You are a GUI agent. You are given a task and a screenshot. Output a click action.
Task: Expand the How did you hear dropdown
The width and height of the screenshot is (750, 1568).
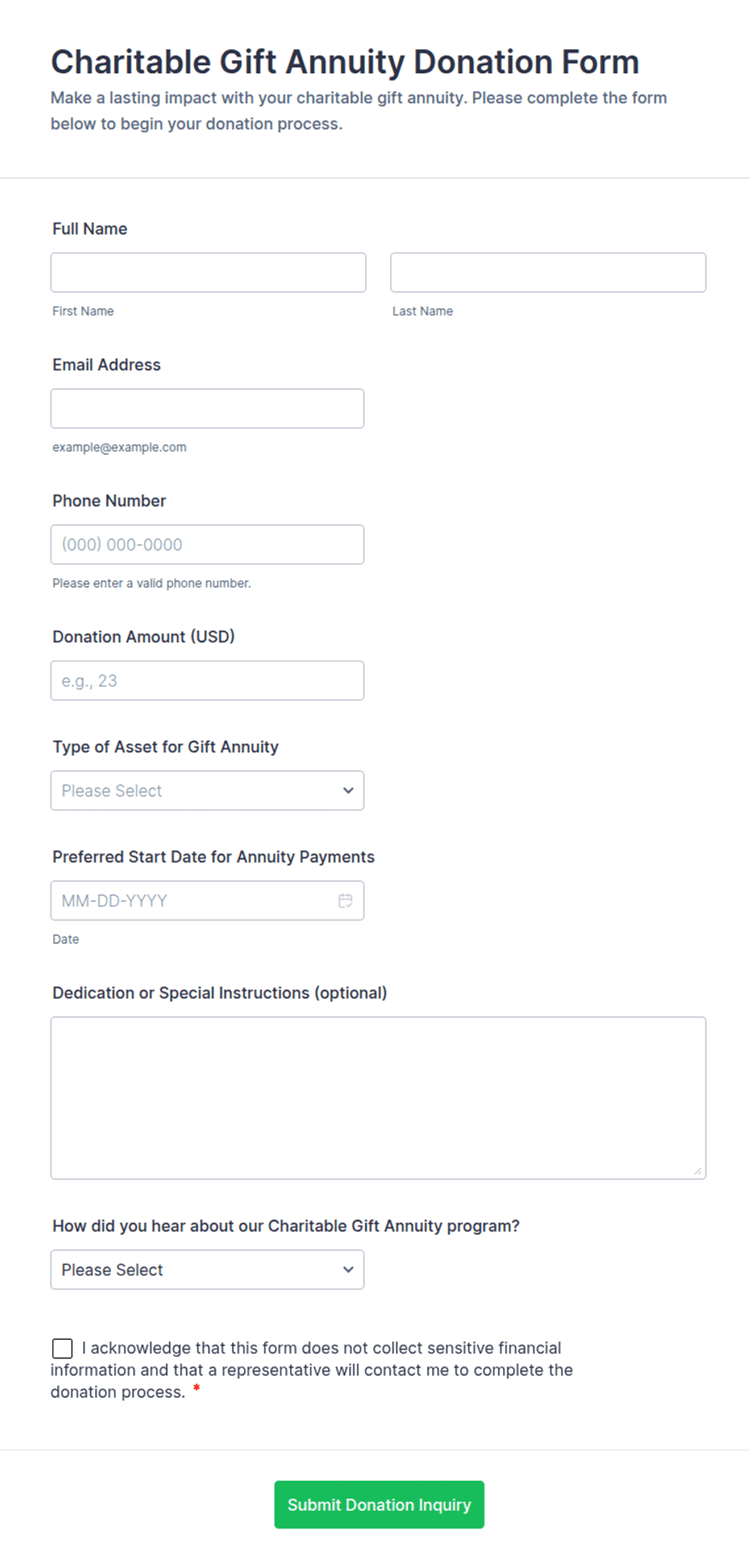pos(207,1270)
